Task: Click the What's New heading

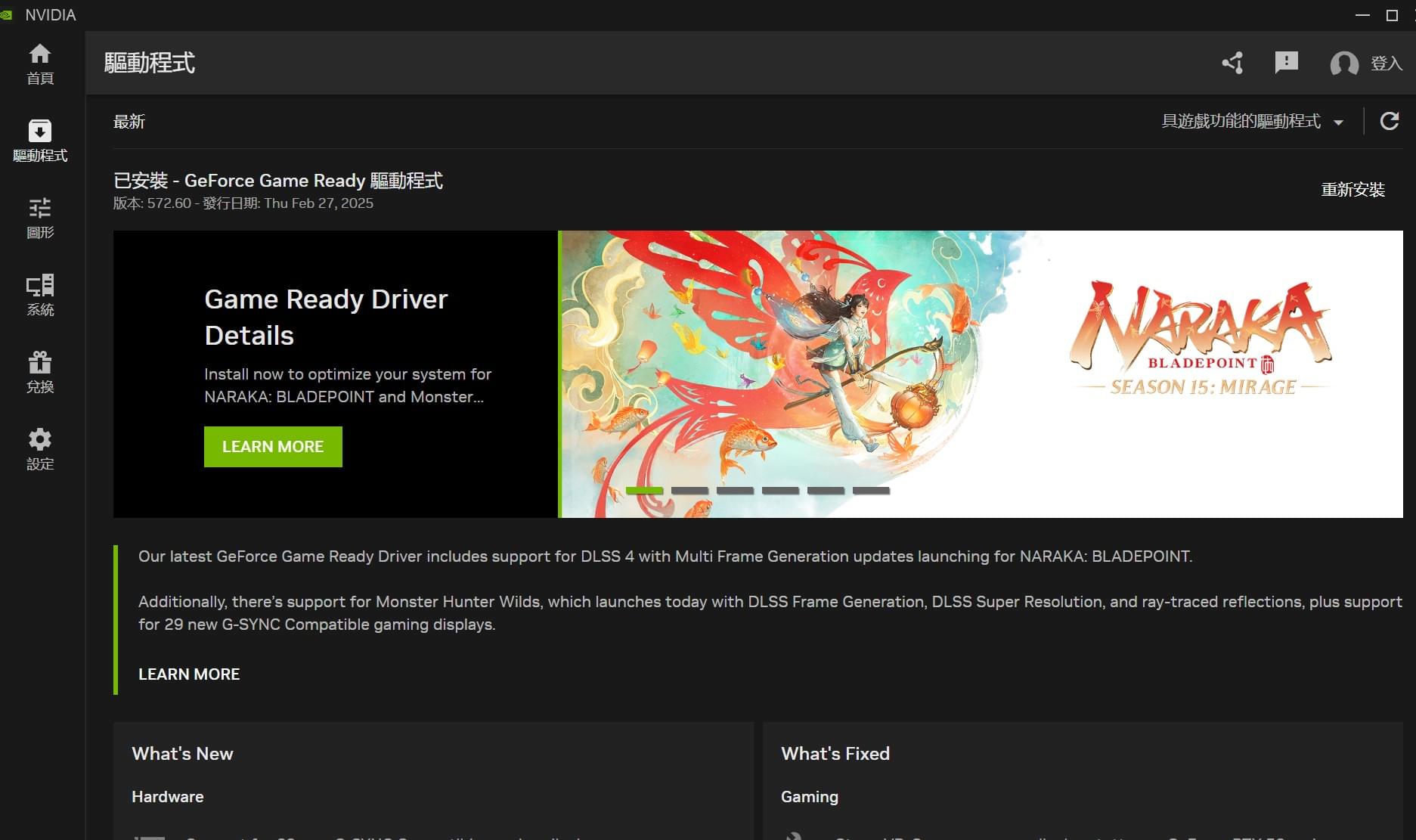Action: point(182,754)
